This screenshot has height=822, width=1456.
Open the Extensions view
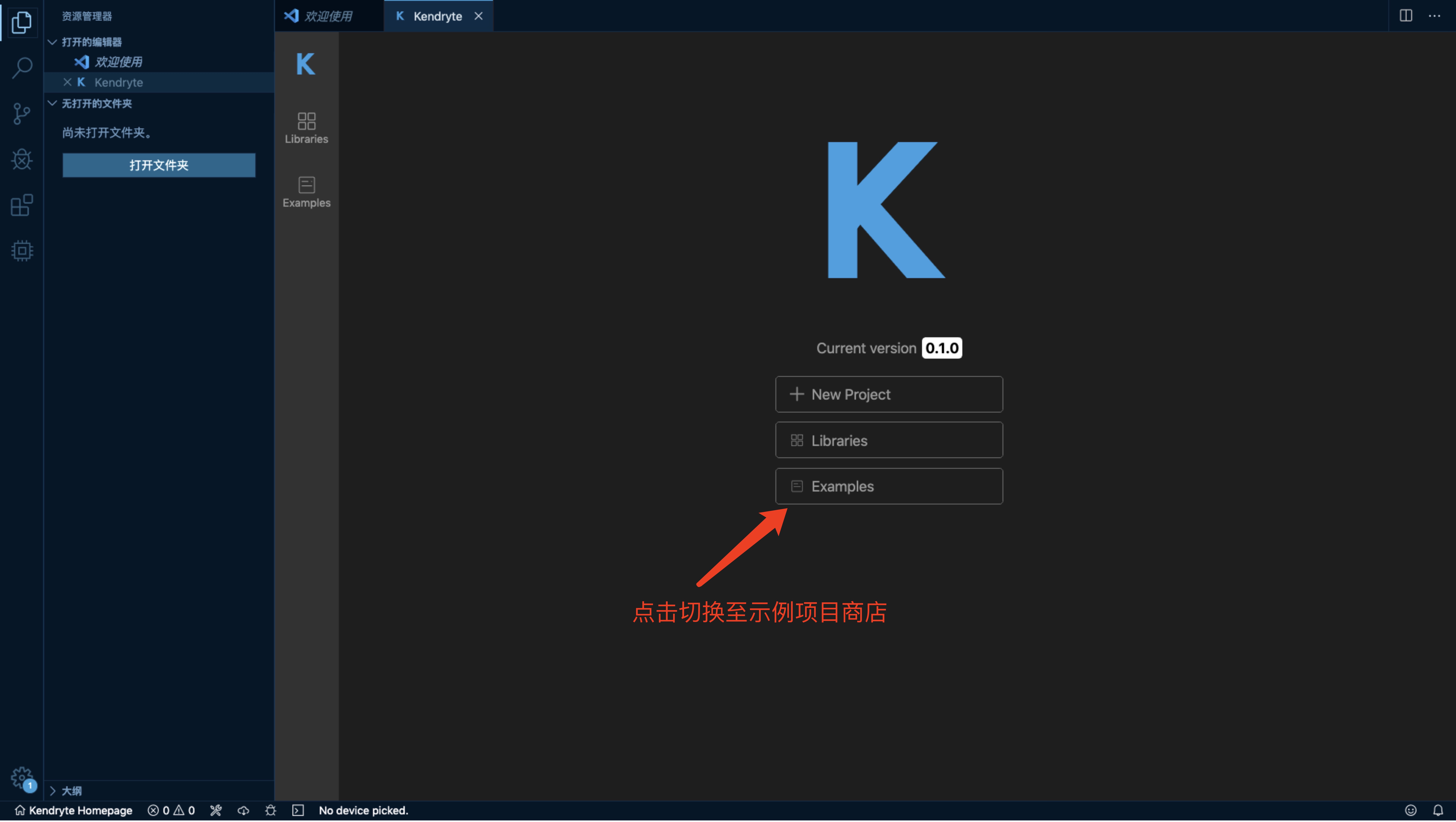click(x=21, y=205)
